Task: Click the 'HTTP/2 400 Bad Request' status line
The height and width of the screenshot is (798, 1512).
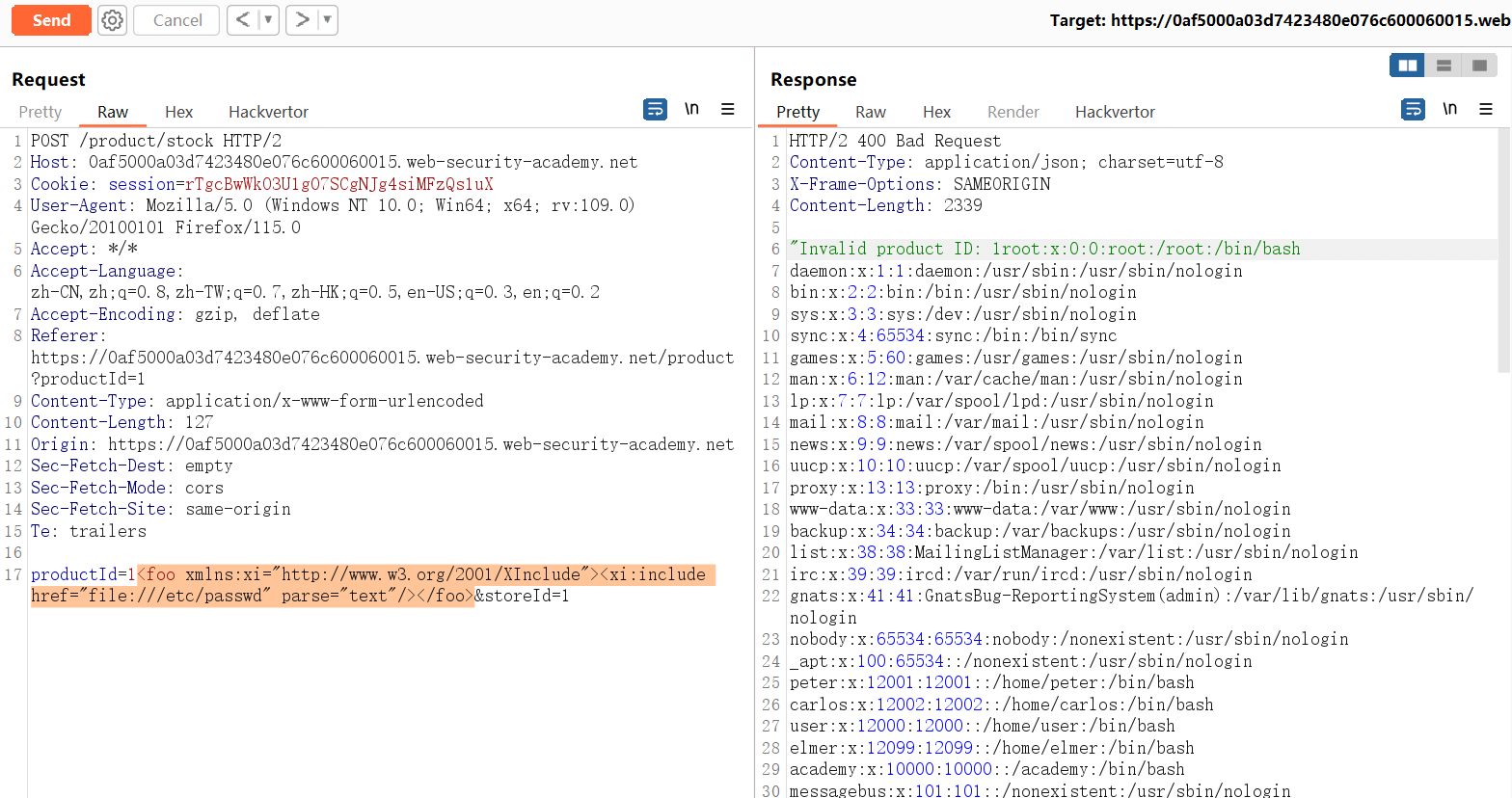Action: pos(895,141)
